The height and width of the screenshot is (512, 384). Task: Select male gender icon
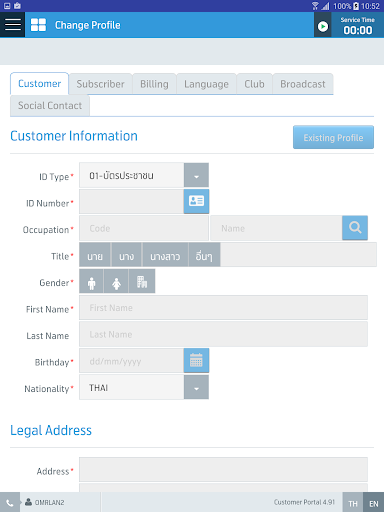(91, 282)
